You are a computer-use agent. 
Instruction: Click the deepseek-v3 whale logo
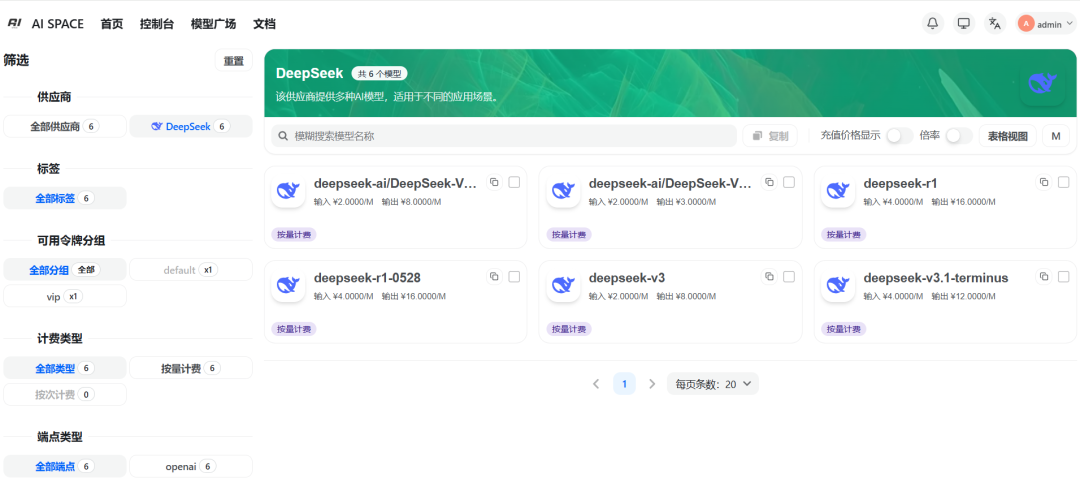563,285
